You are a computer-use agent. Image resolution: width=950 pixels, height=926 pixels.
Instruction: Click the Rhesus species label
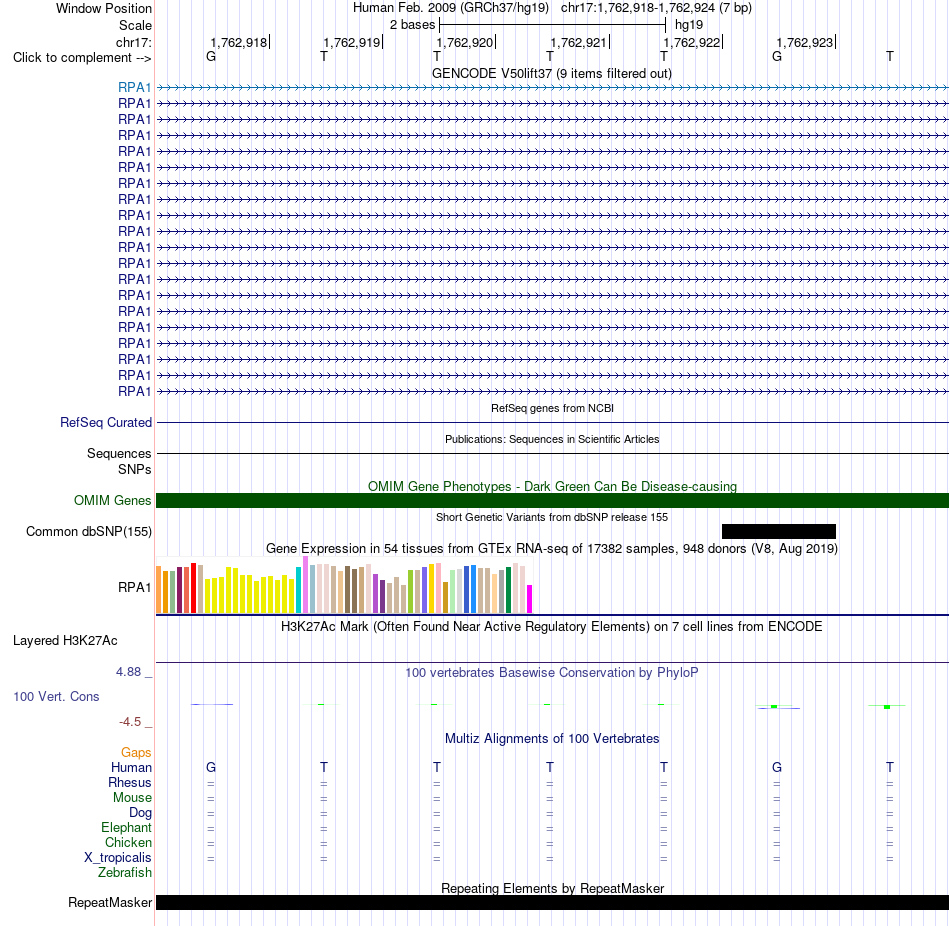[130, 782]
